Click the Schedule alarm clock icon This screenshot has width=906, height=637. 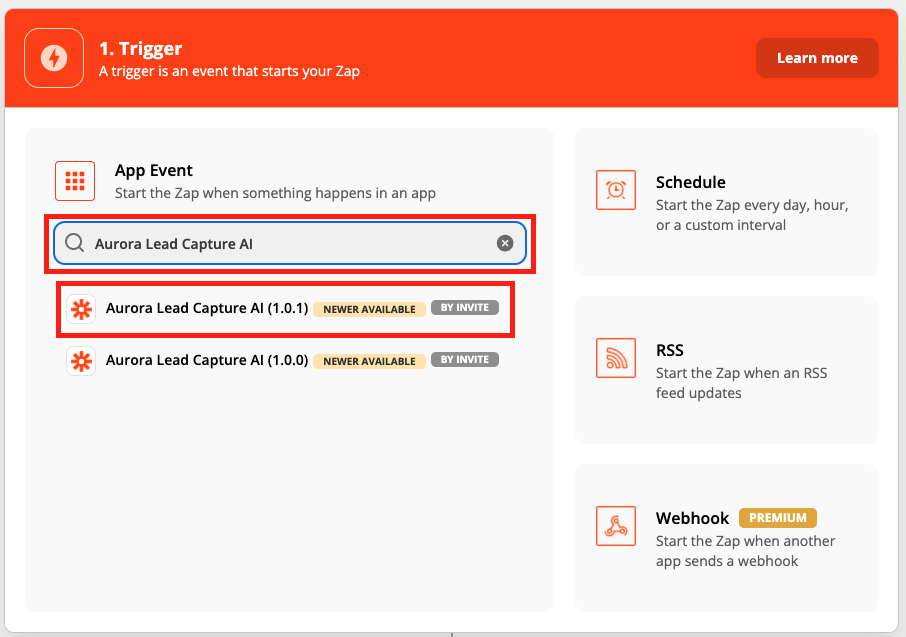click(x=615, y=190)
